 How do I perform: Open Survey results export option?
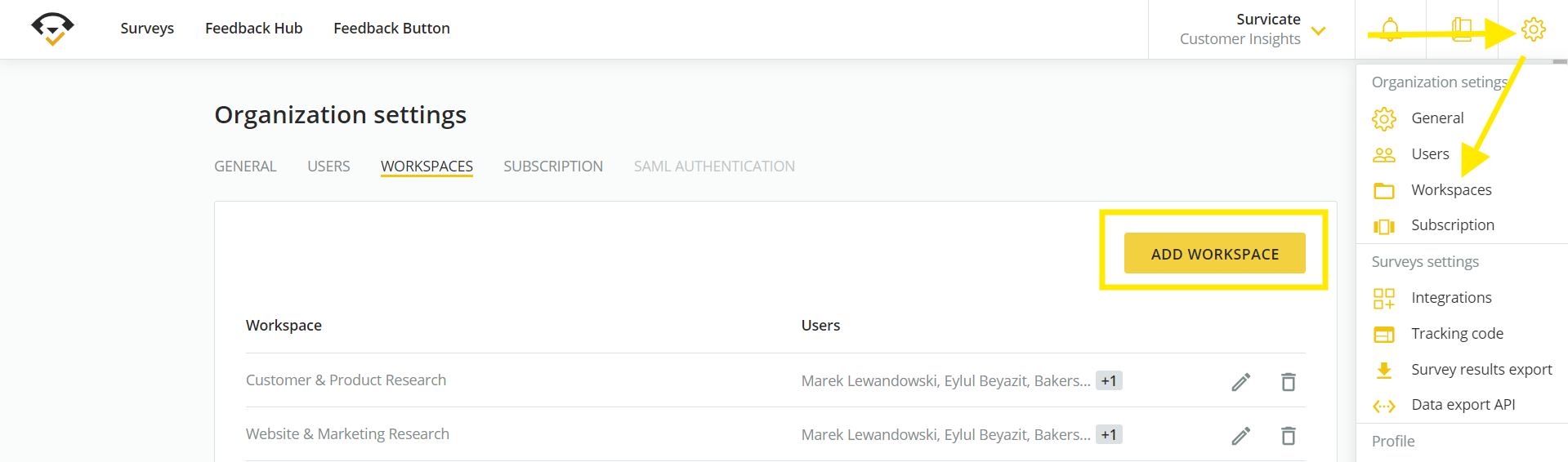click(1481, 370)
